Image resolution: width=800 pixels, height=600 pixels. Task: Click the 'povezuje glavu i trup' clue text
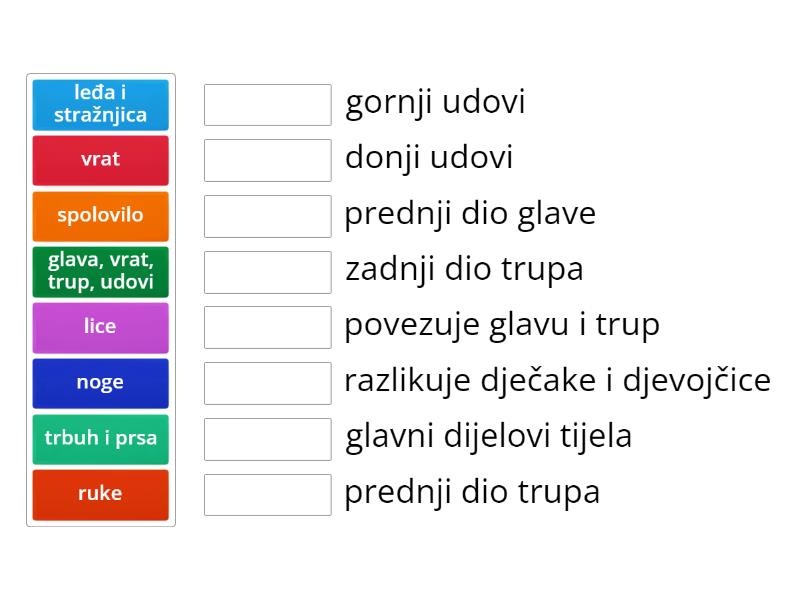499,324
